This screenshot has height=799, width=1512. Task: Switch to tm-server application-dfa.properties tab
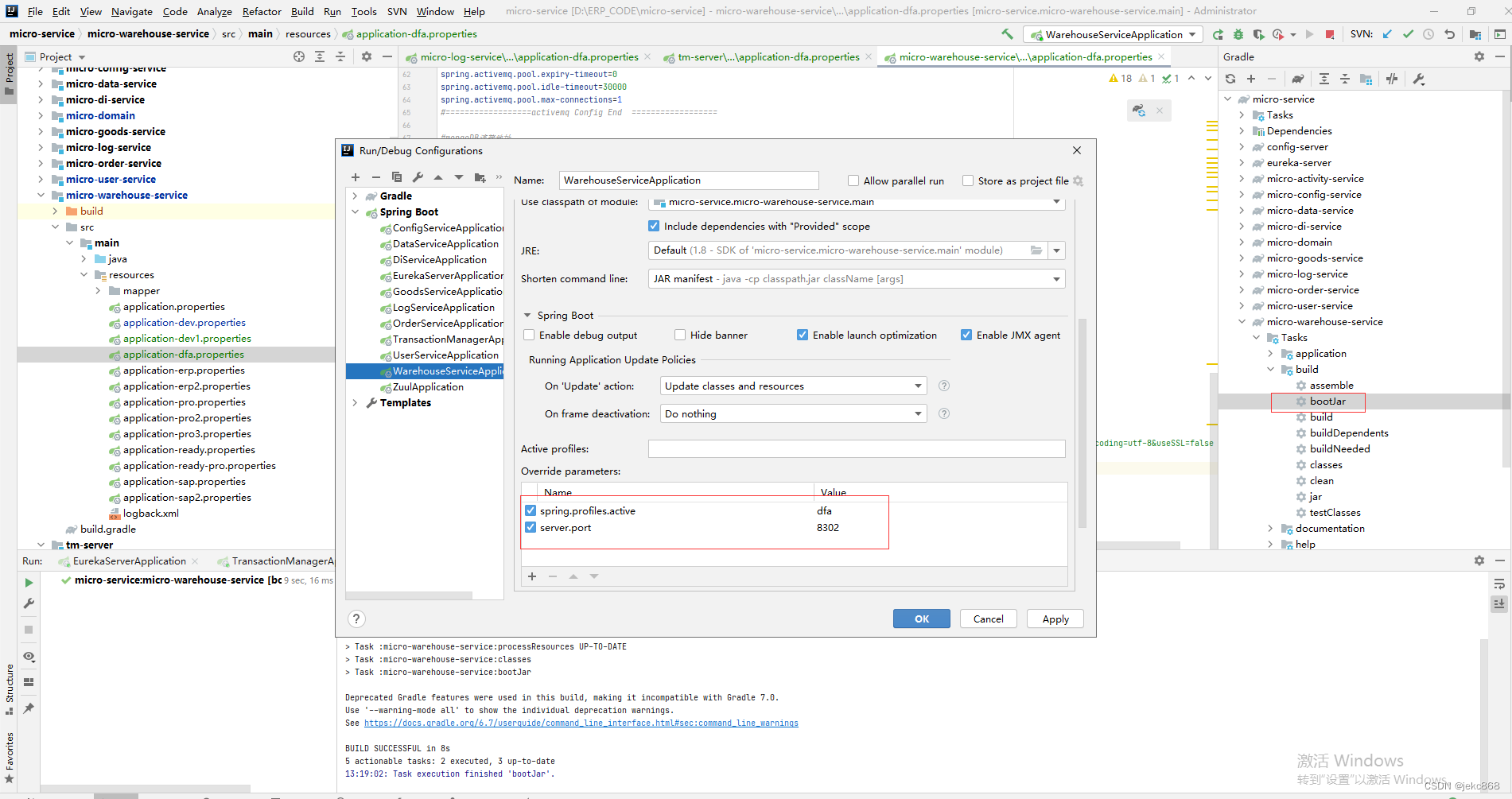[x=768, y=56]
